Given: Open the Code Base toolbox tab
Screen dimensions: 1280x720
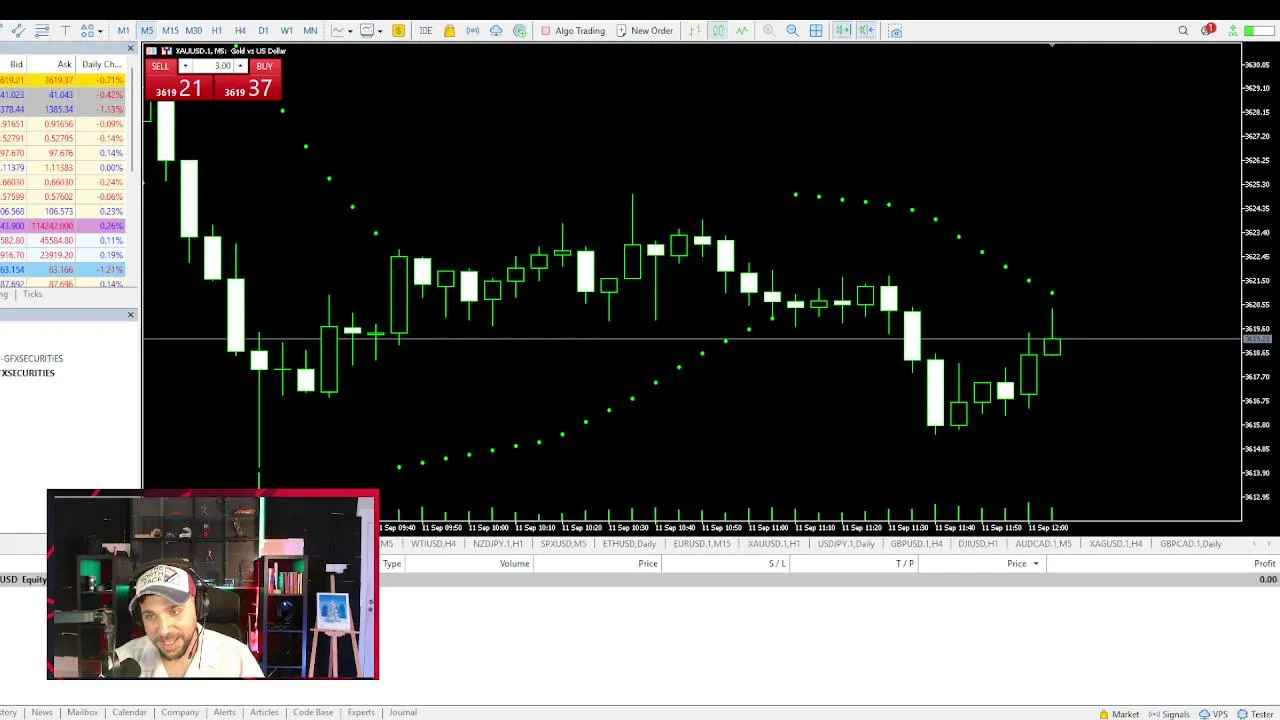Looking at the screenshot, I should 313,712.
